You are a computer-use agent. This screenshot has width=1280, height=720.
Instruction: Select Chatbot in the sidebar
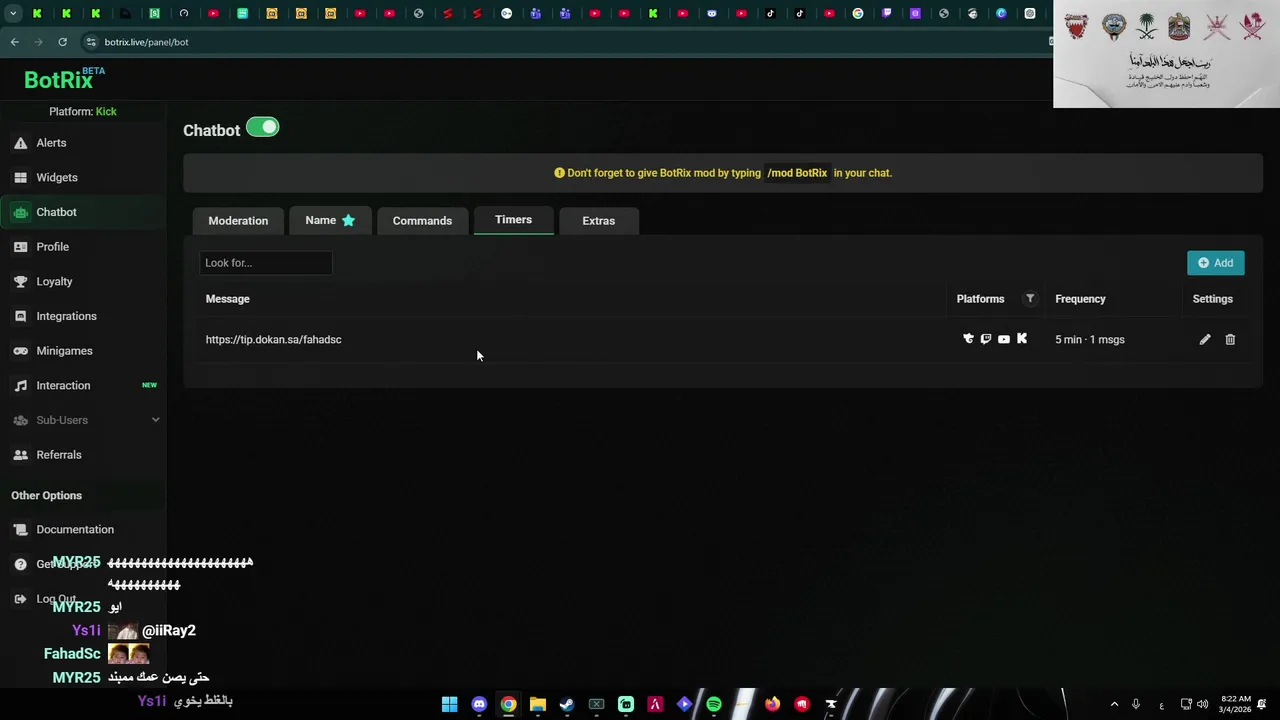56,212
